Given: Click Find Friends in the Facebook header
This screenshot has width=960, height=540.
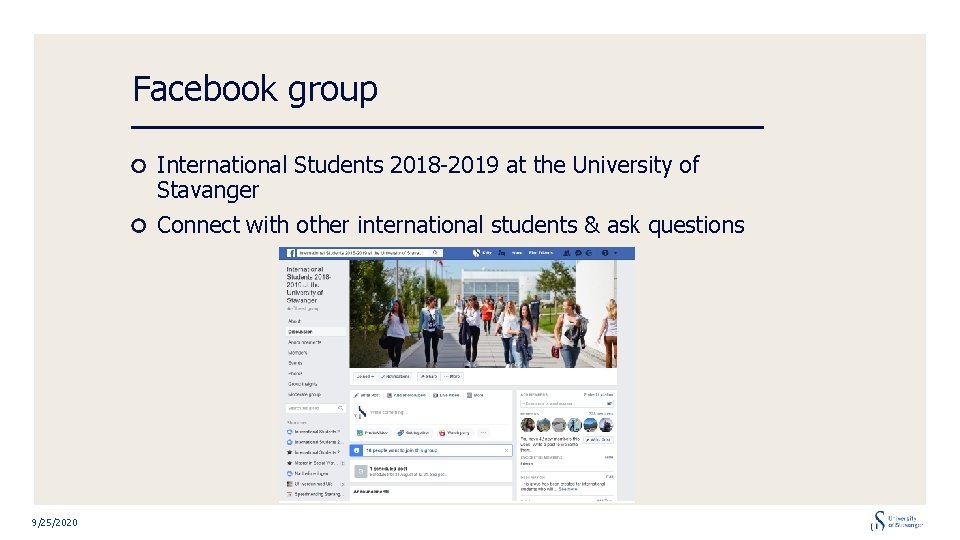Looking at the screenshot, I should (x=541, y=253).
